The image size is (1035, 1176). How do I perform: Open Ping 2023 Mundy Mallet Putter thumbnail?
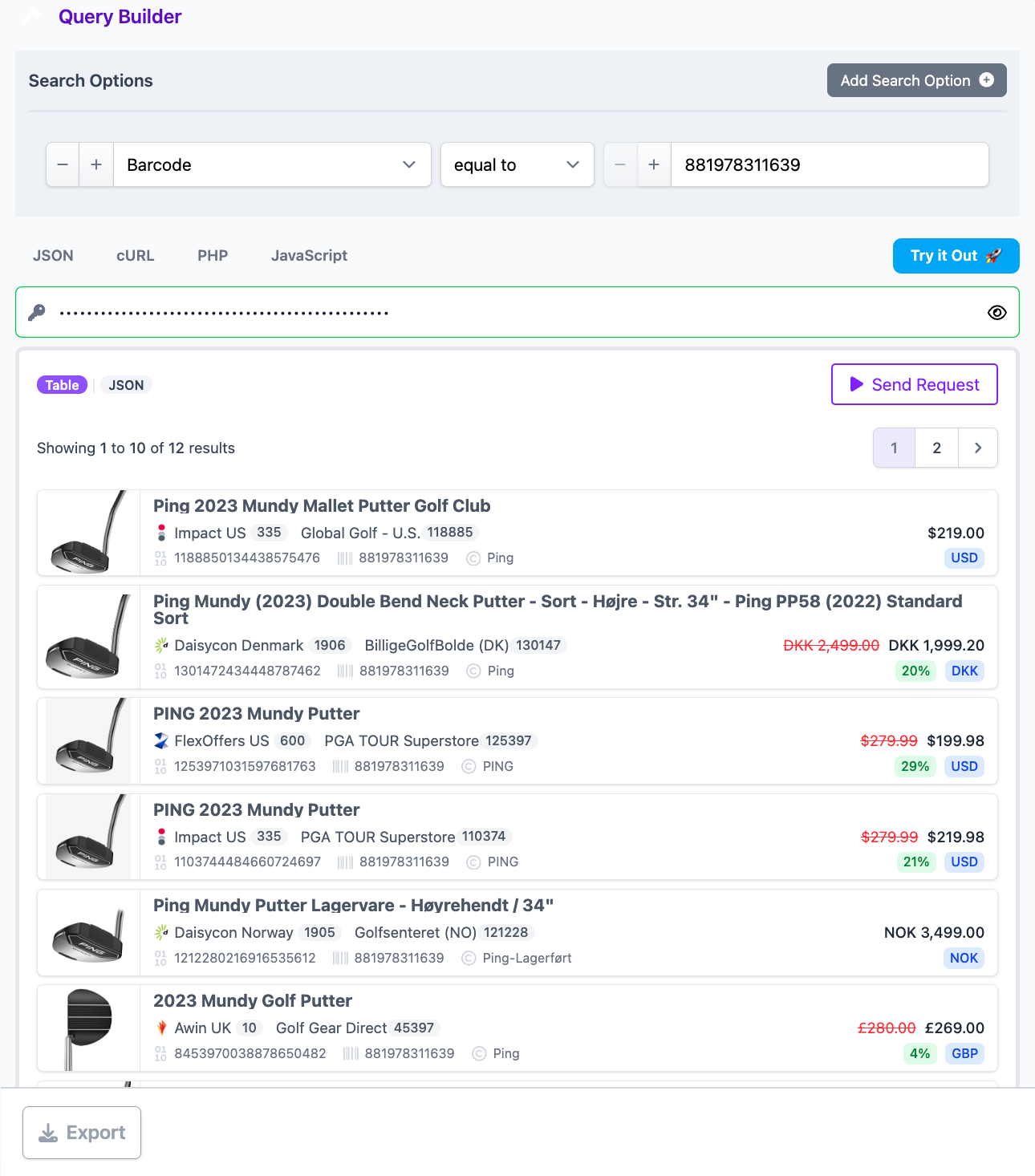[89, 533]
